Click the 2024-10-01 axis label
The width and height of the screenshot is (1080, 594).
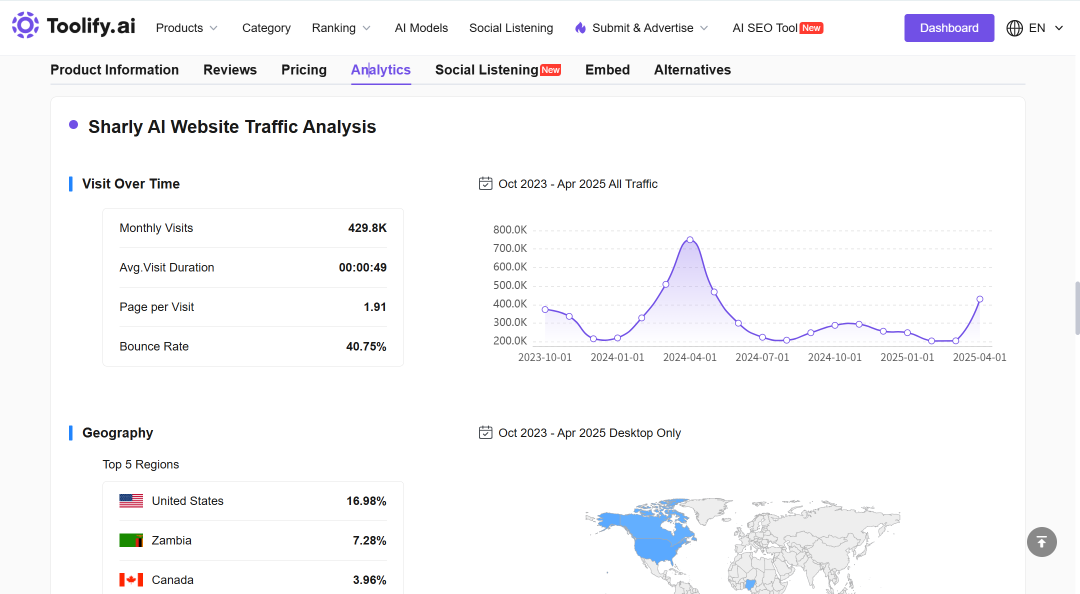(835, 357)
